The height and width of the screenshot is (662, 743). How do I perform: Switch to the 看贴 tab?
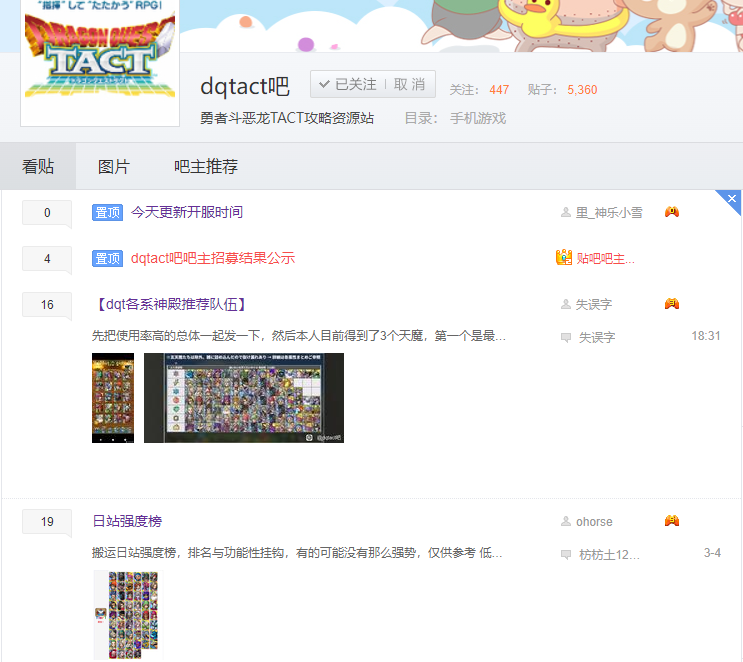[38, 166]
